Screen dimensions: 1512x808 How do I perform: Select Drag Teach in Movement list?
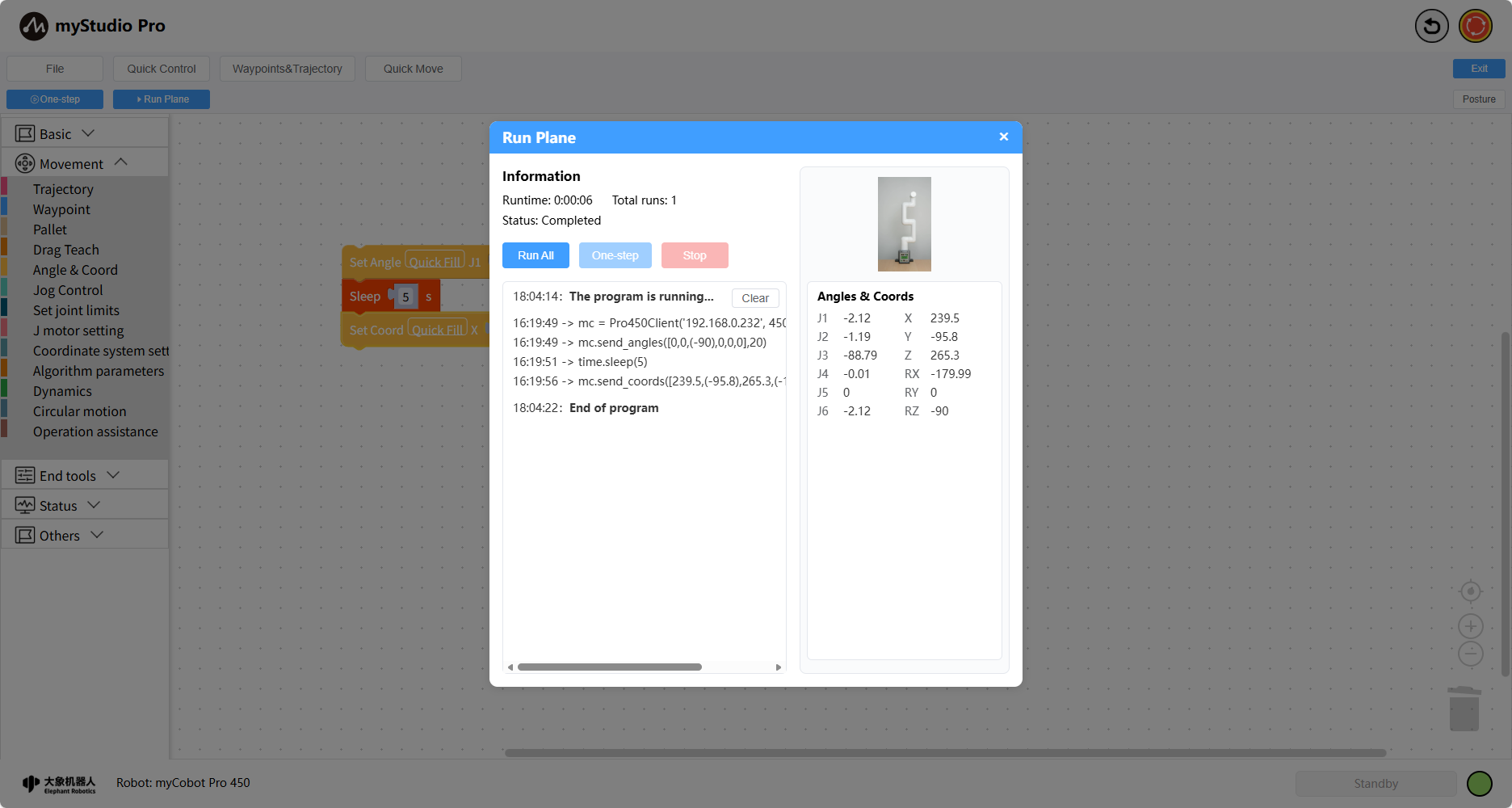[x=66, y=250]
